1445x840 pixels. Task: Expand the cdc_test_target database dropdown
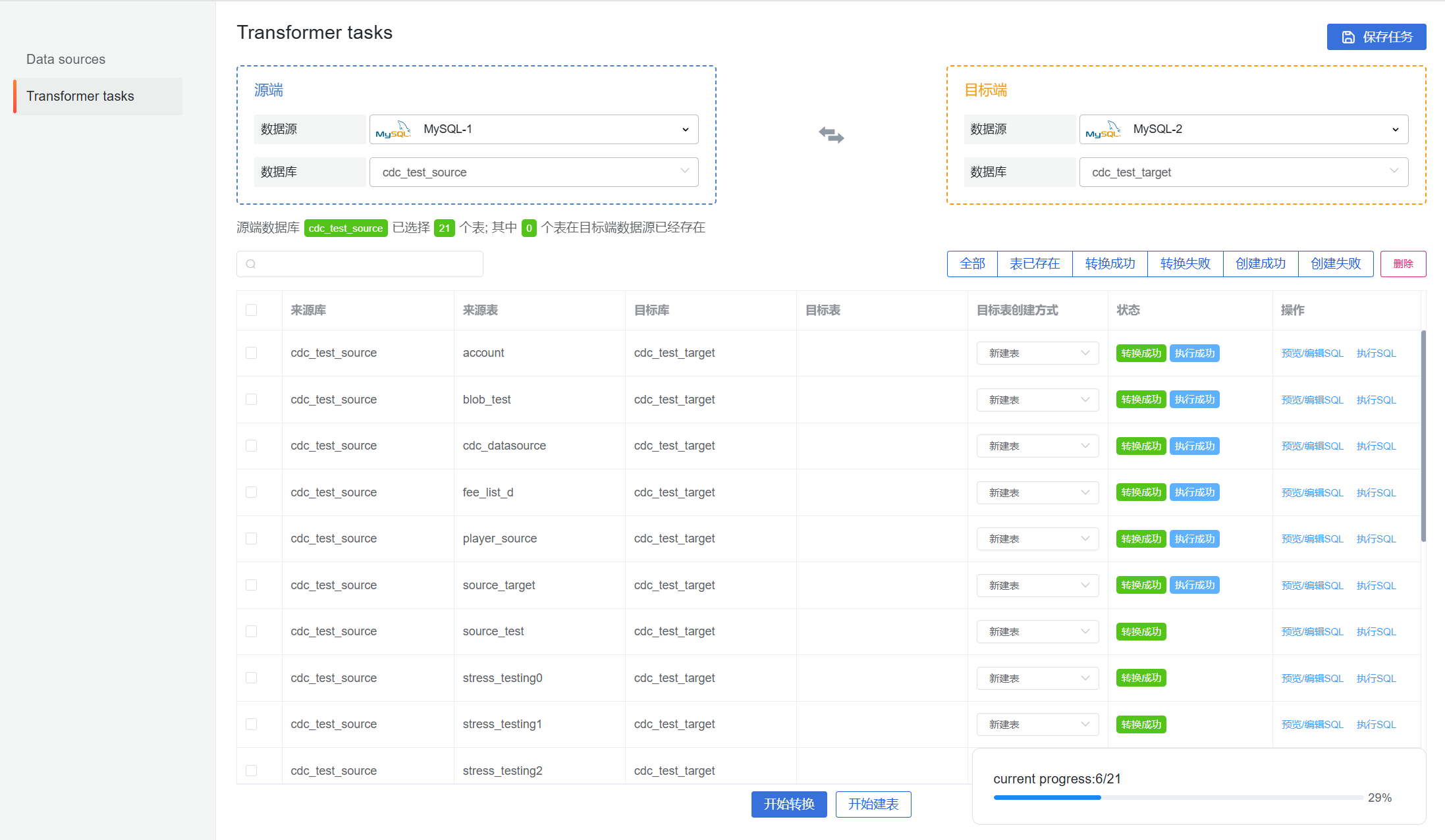1243,172
